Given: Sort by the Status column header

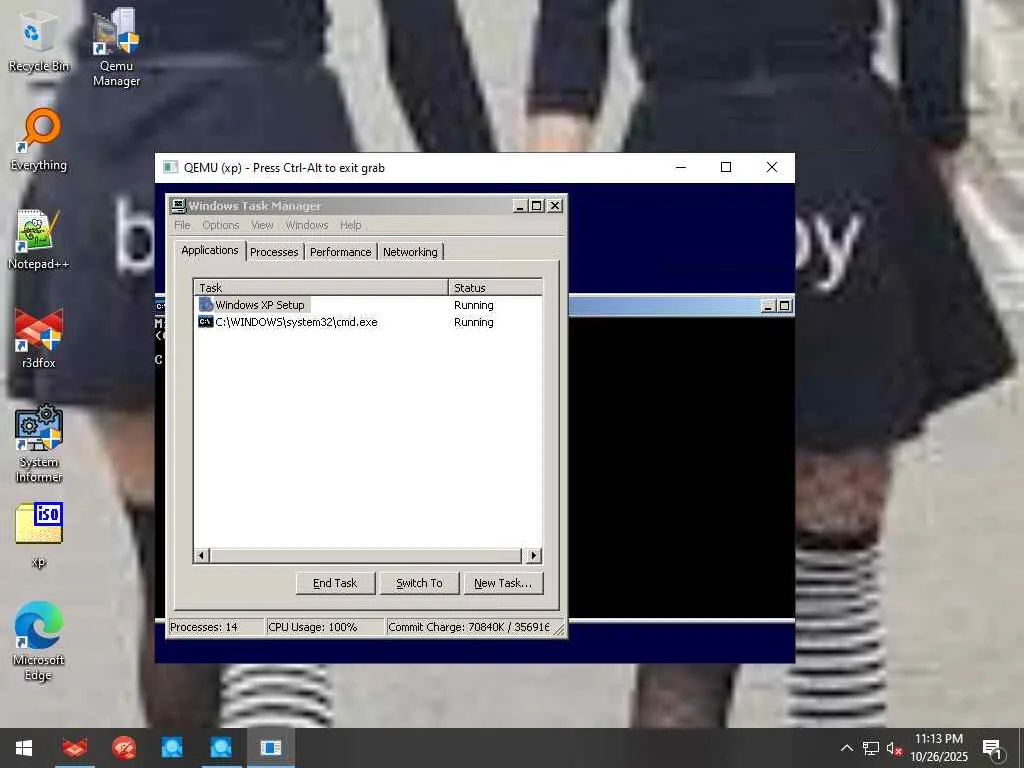Looking at the screenshot, I should (495, 287).
